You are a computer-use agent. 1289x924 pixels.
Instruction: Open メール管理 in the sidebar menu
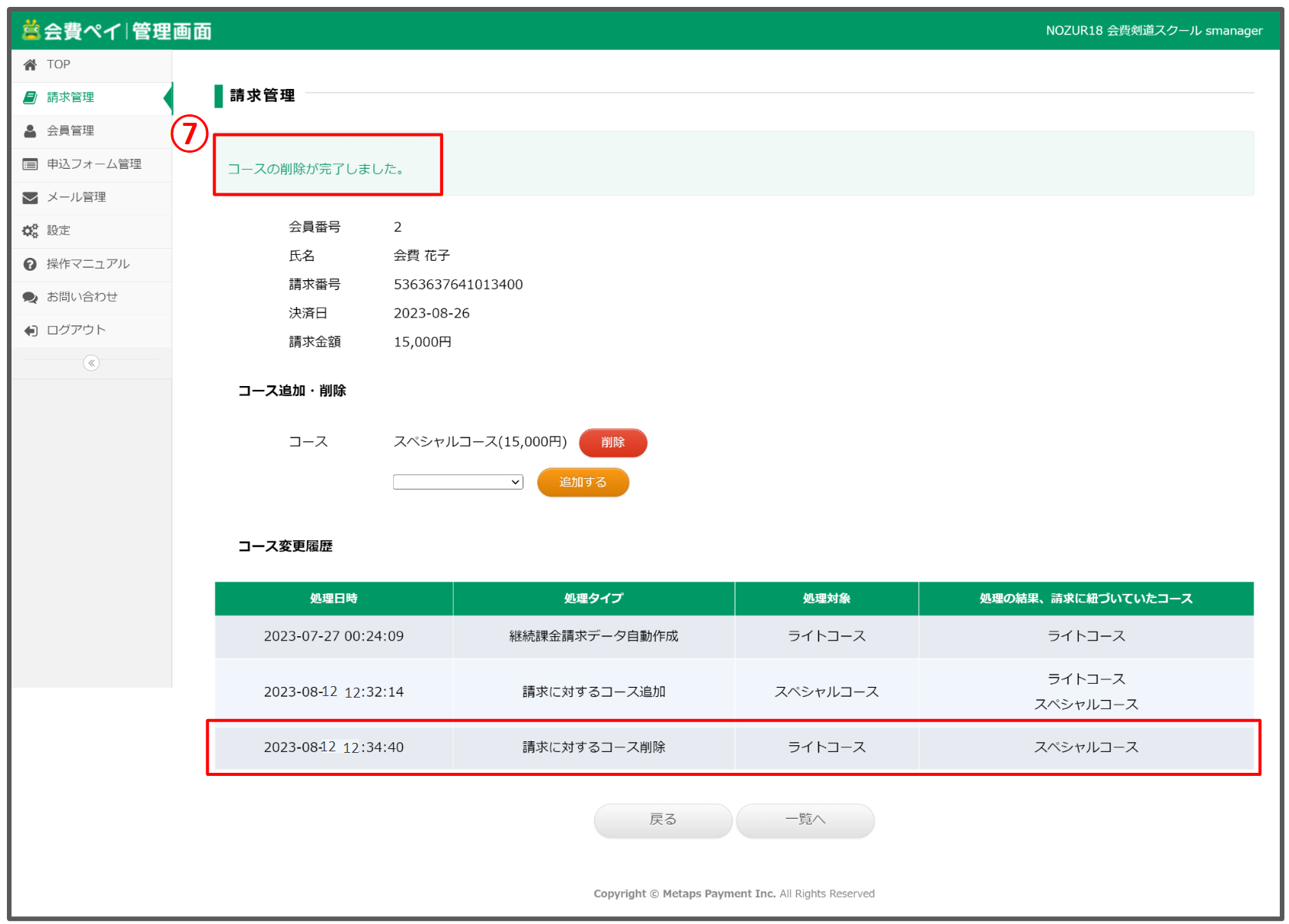tap(77, 197)
